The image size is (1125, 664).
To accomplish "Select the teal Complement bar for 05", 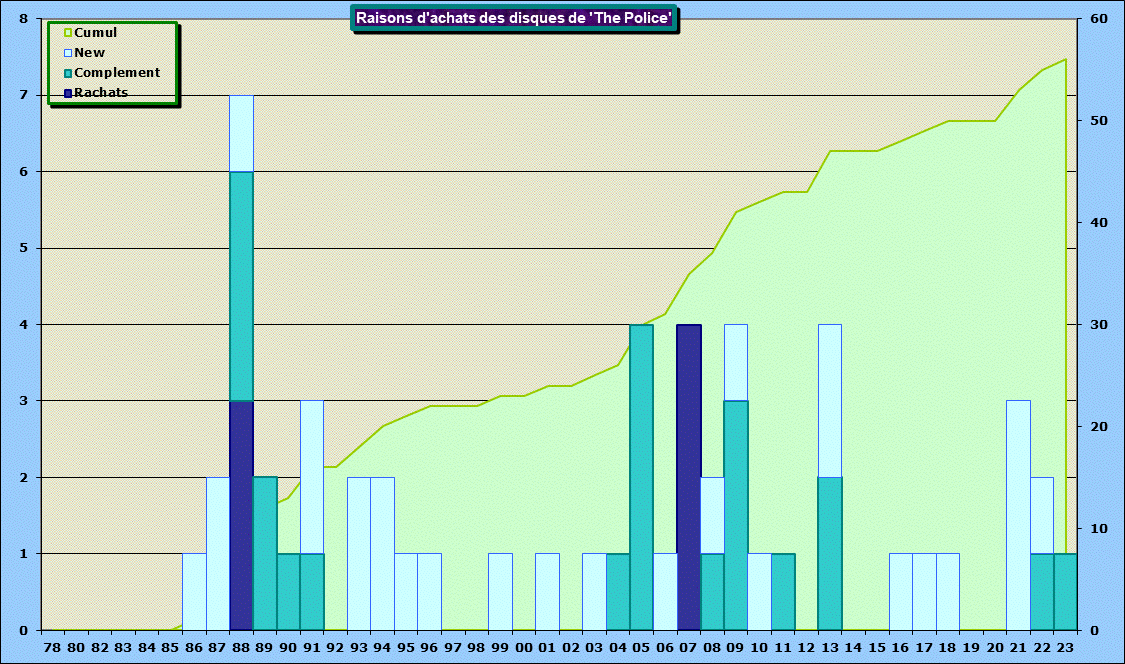I will click(x=641, y=477).
